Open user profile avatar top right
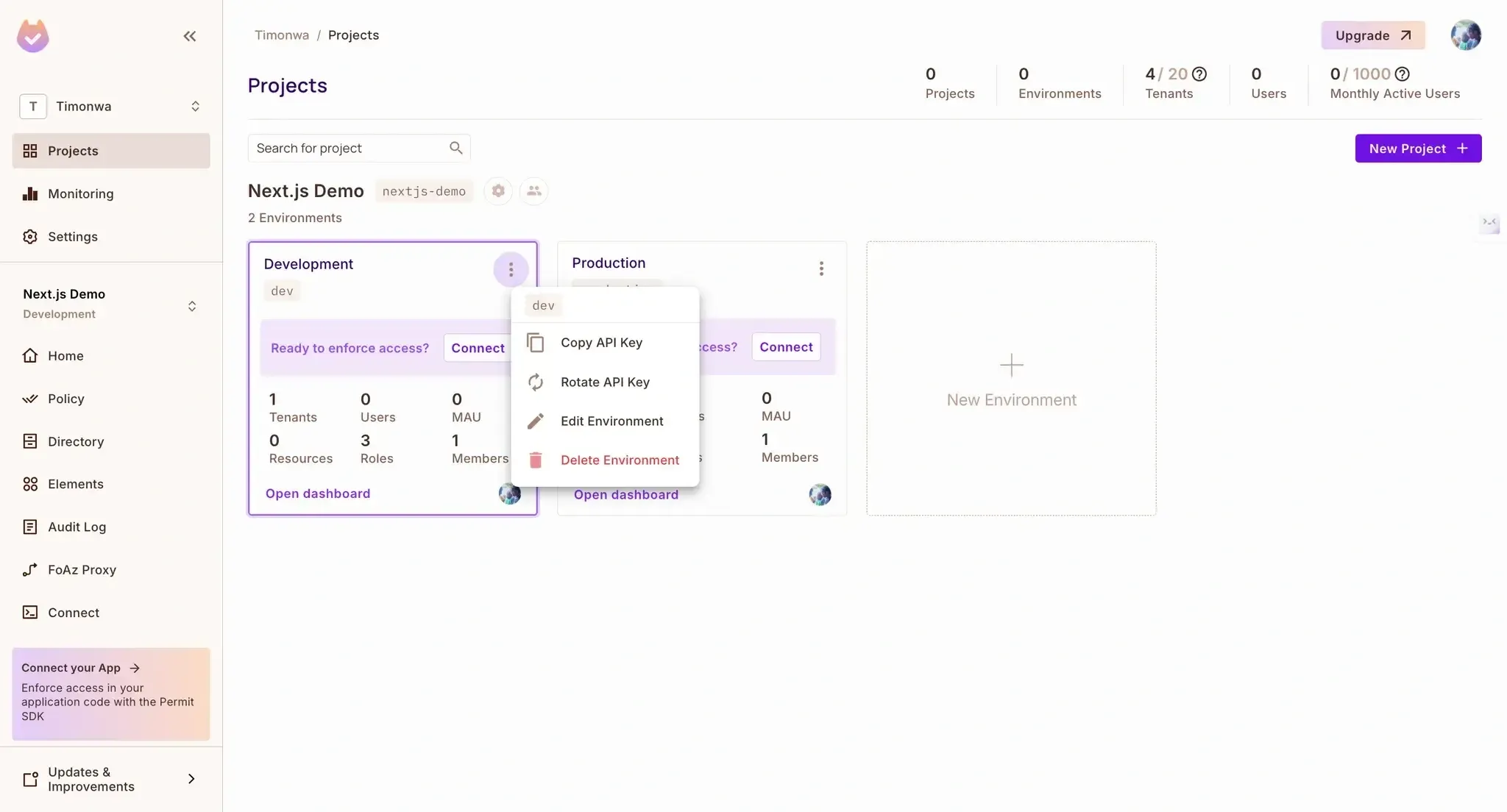Viewport: 1507px width, 812px height. 1465,35
